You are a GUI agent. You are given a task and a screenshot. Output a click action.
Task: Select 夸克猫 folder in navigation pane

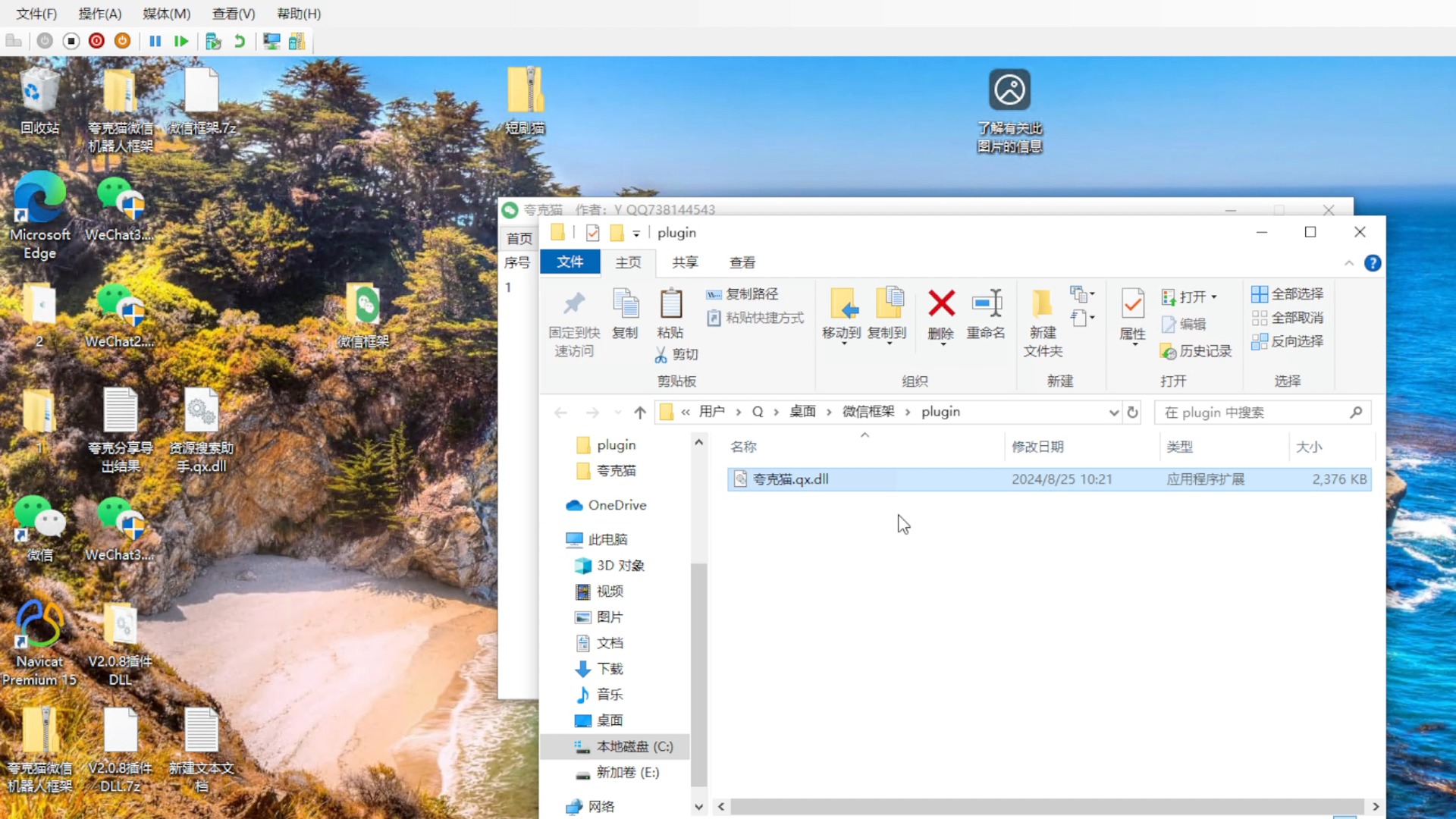point(616,471)
